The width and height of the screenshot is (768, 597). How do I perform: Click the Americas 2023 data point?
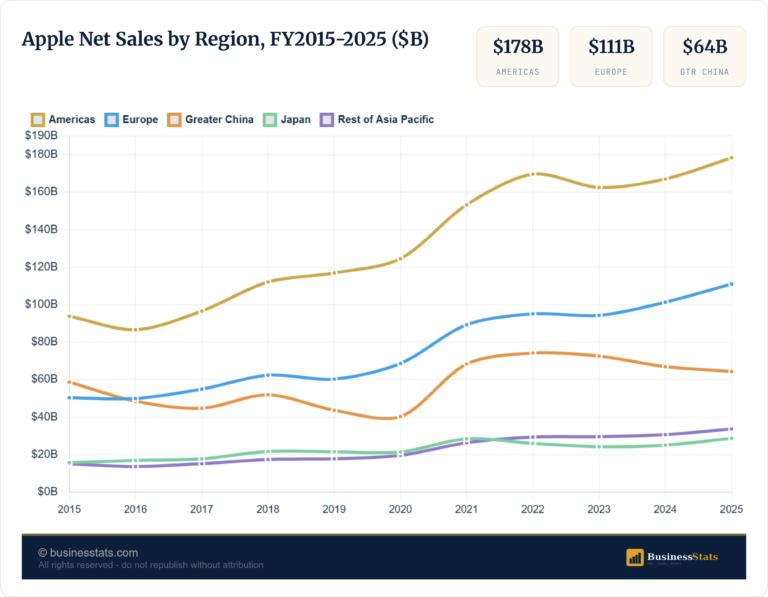(599, 187)
